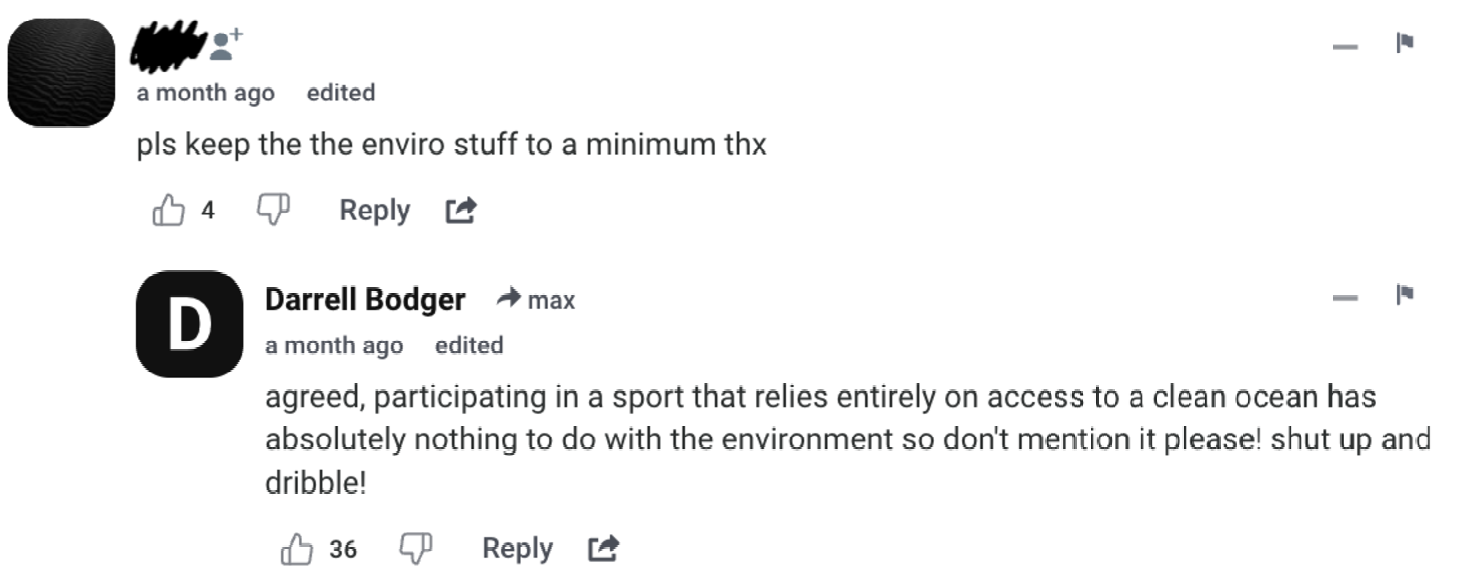The image size is (1464, 568).
Task: Reply to the top enviro comment
Action: [374, 210]
